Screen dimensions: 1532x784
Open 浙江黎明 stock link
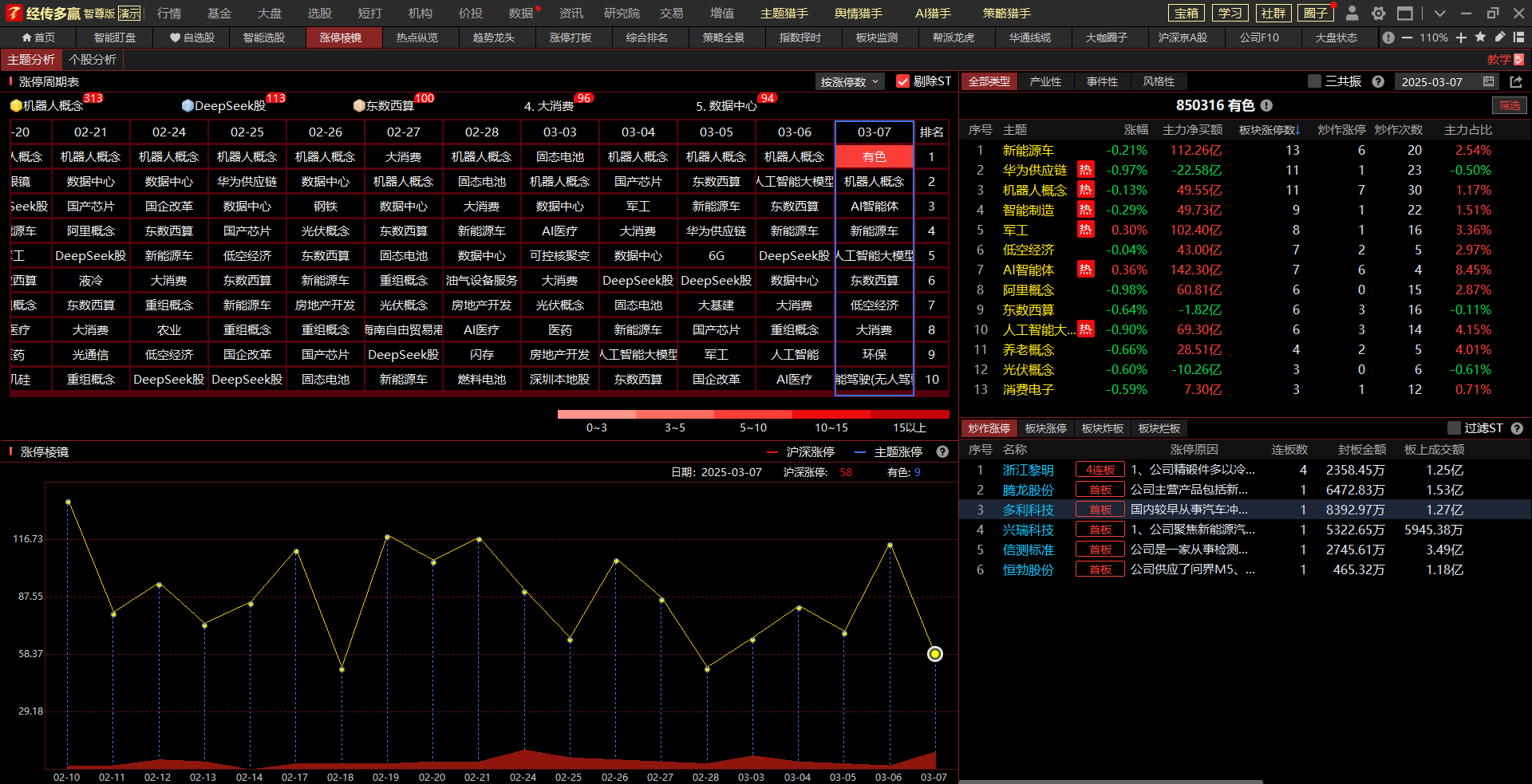tap(1028, 470)
